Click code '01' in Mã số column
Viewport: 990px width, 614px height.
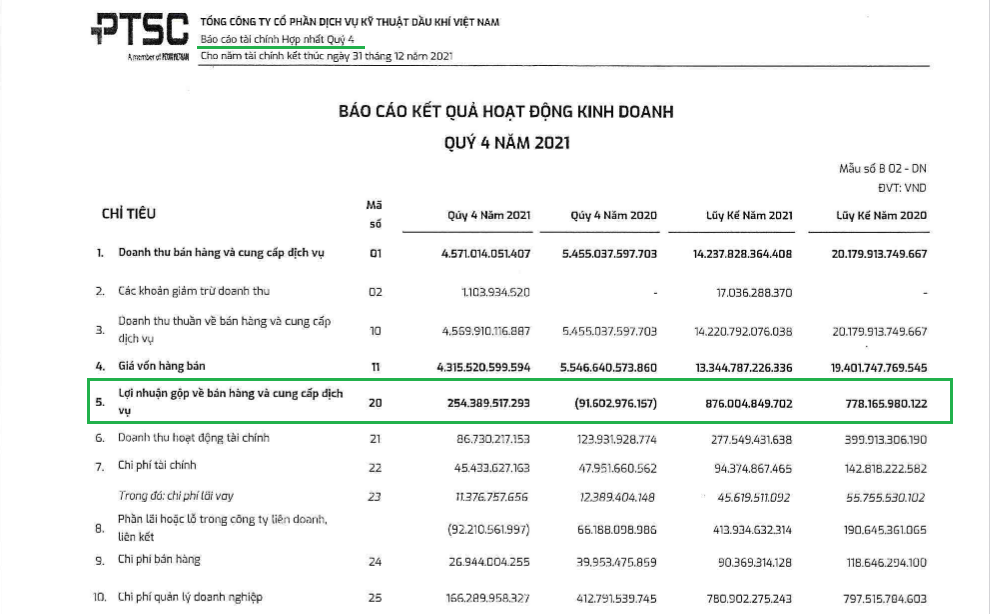[376, 254]
